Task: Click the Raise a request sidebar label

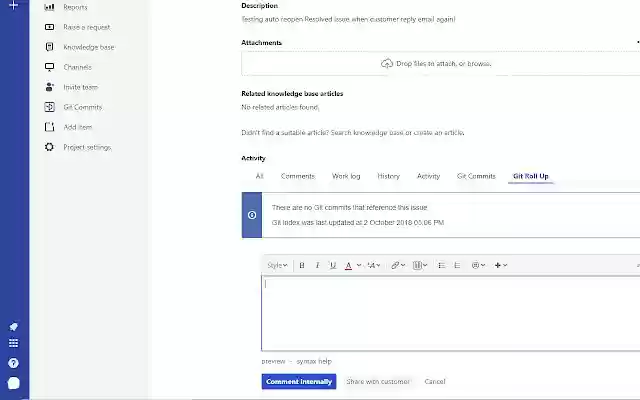Action: pyautogui.click(x=87, y=27)
